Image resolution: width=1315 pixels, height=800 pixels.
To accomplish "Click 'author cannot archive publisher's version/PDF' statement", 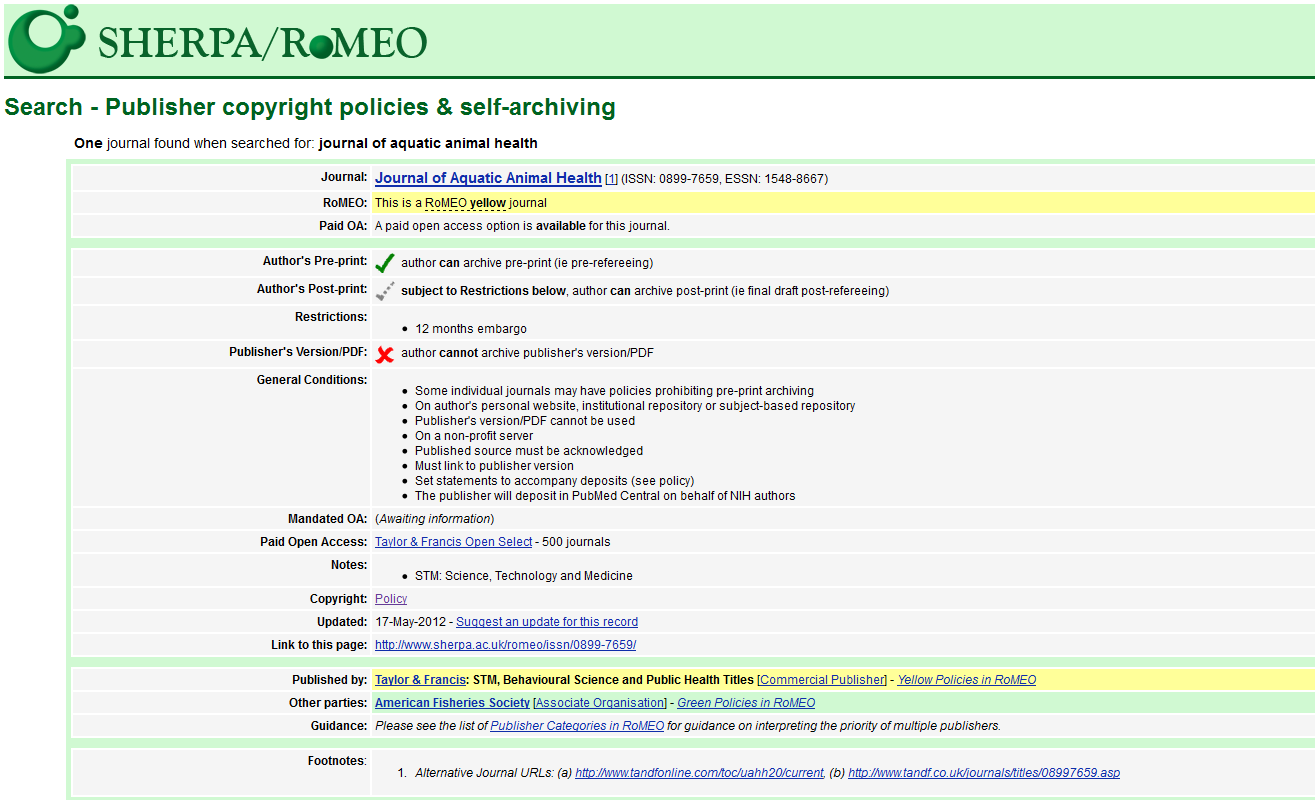I will 527,353.
